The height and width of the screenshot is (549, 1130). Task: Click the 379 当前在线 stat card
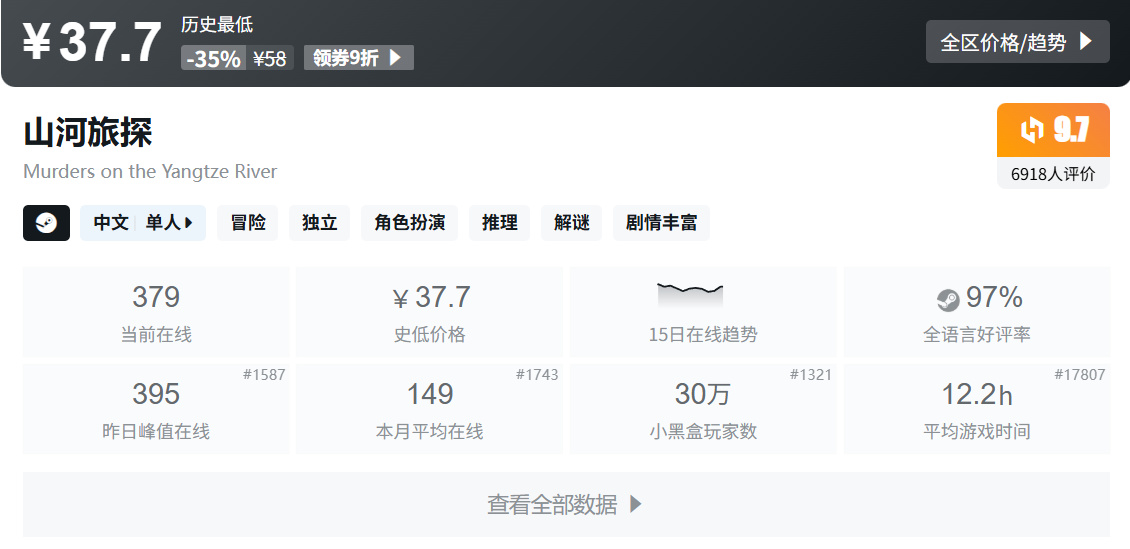point(156,312)
